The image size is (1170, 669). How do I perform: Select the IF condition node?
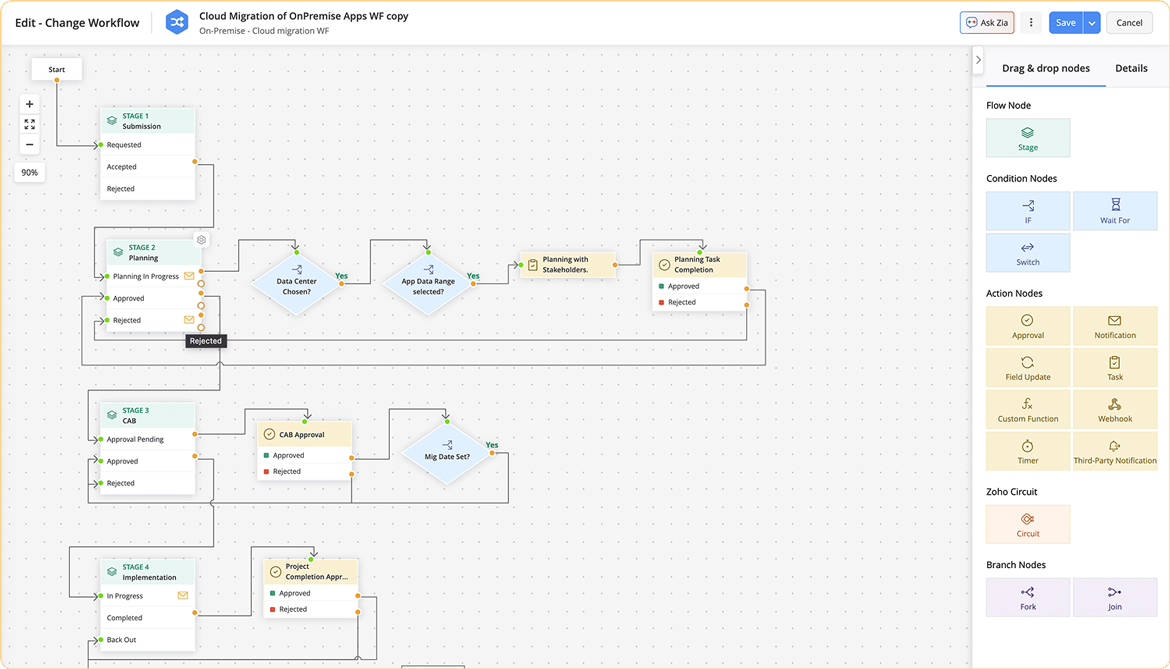pyautogui.click(x=1027, y=210)
